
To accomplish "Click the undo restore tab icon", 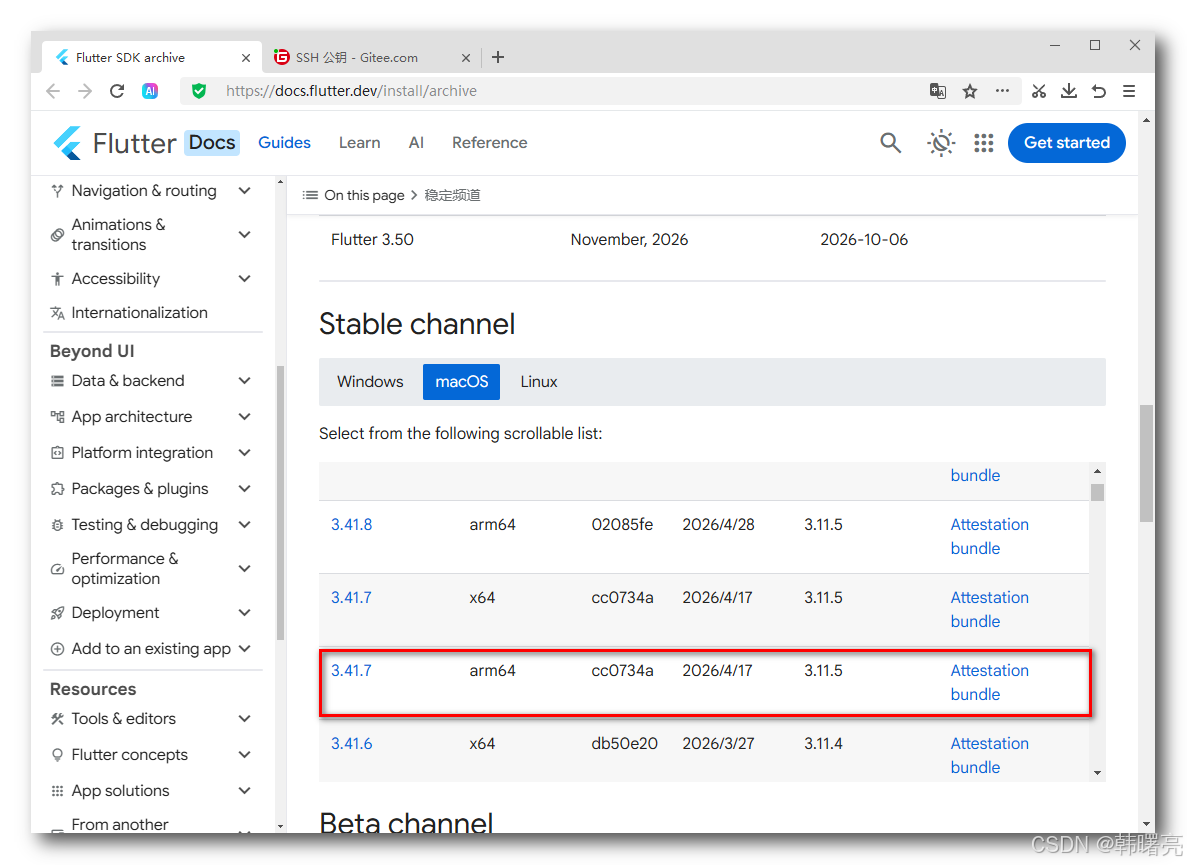I will 1099,91.
